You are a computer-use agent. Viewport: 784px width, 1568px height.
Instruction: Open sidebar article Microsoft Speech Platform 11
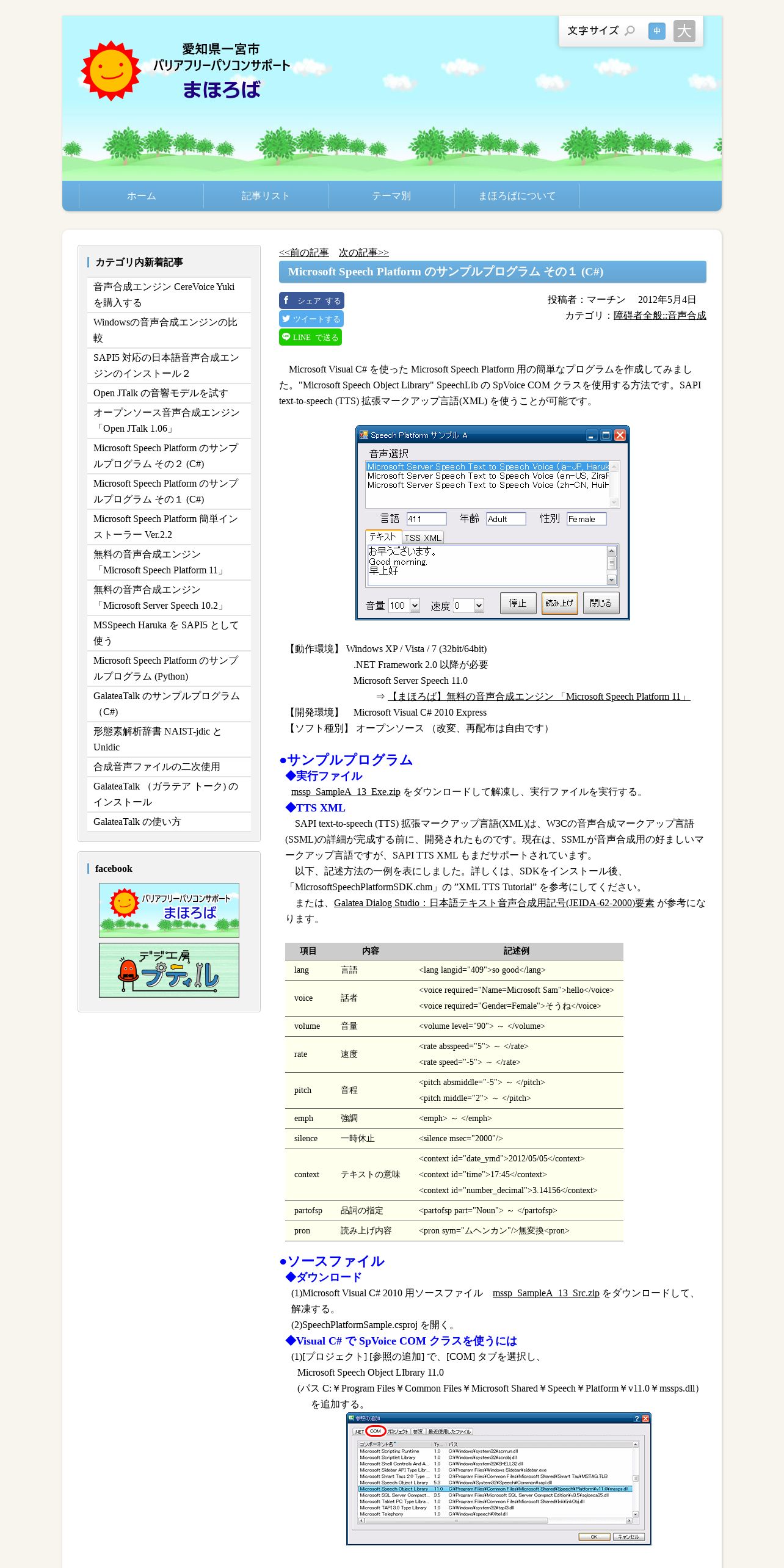click(169, 562)
